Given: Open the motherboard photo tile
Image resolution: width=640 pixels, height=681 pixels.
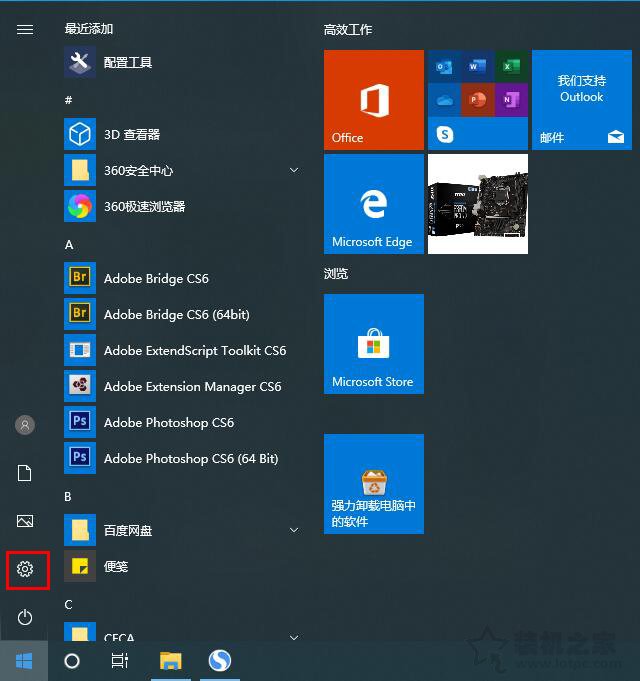Looking at the screenshot, I should pos(477,204).
